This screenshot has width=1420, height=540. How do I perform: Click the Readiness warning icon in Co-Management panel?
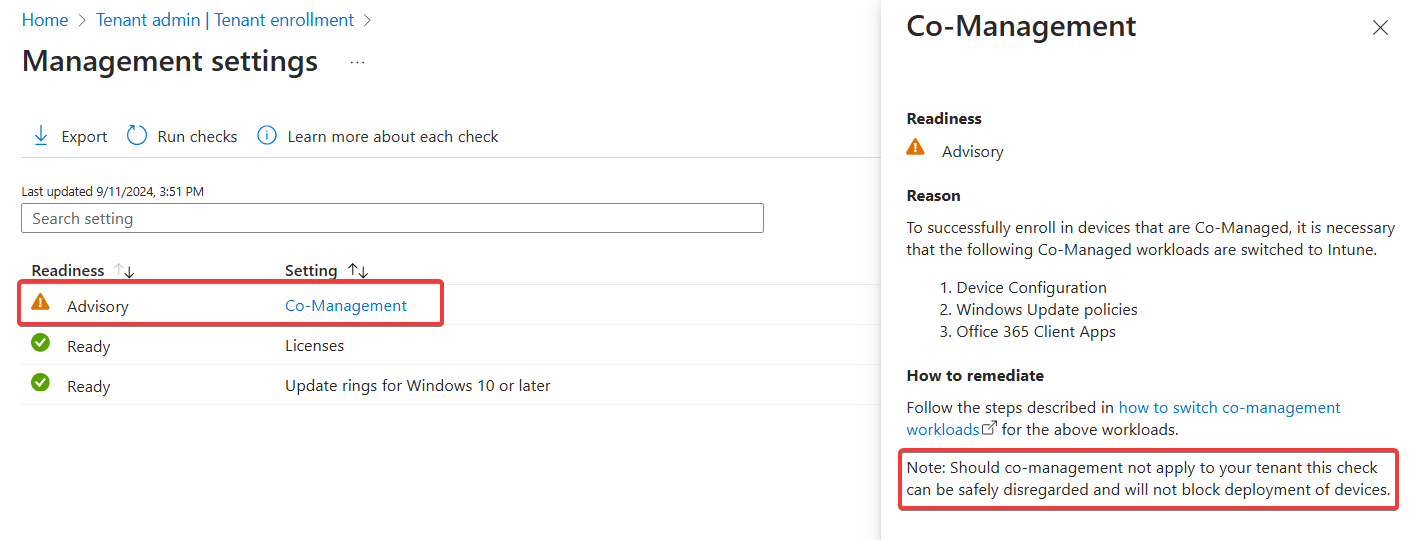coord(915,147)
